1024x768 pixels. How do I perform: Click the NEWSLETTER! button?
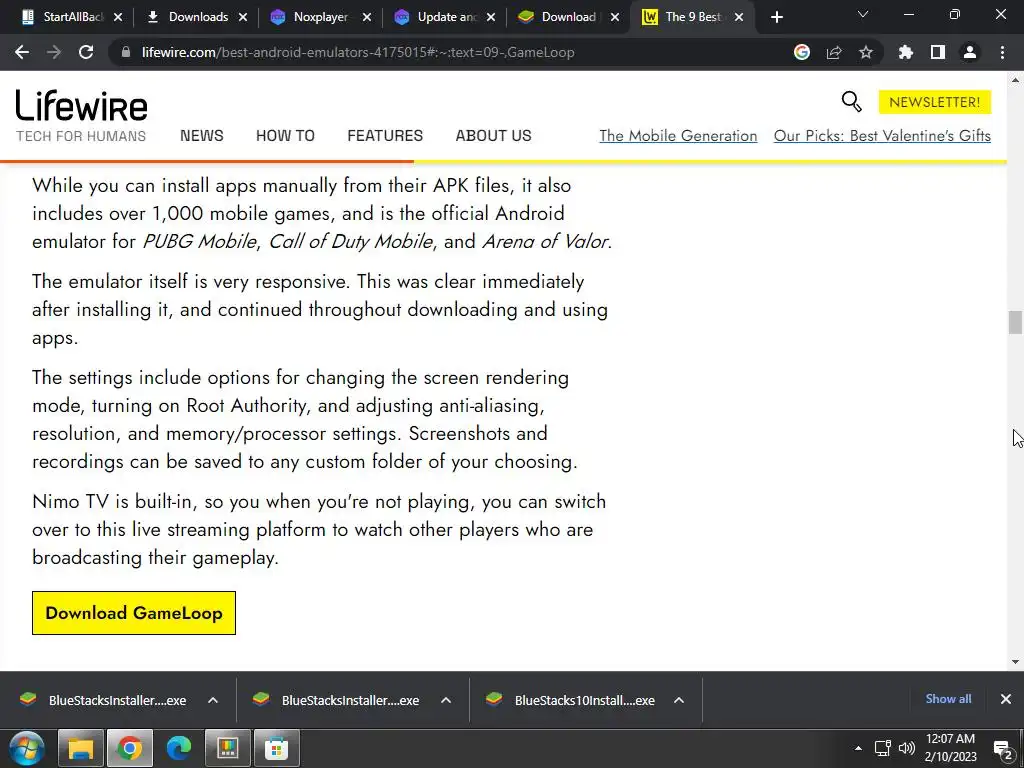[x=935, y=102]
